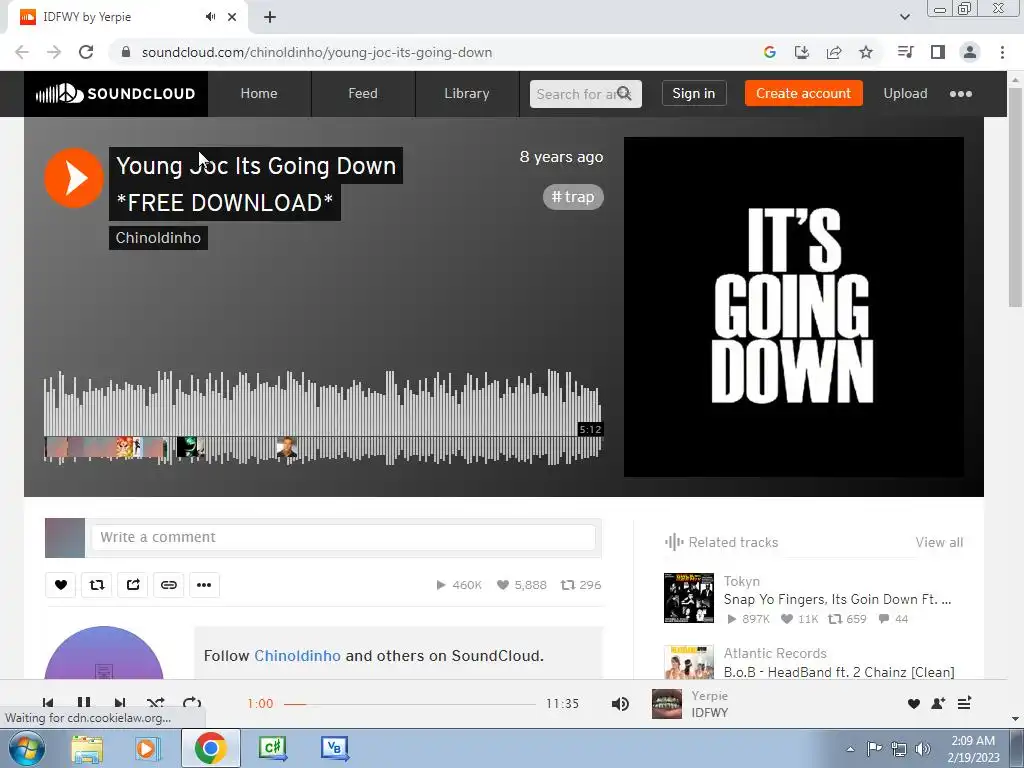
Task: Open the Library nav tab
Action: tap(466, 93)
